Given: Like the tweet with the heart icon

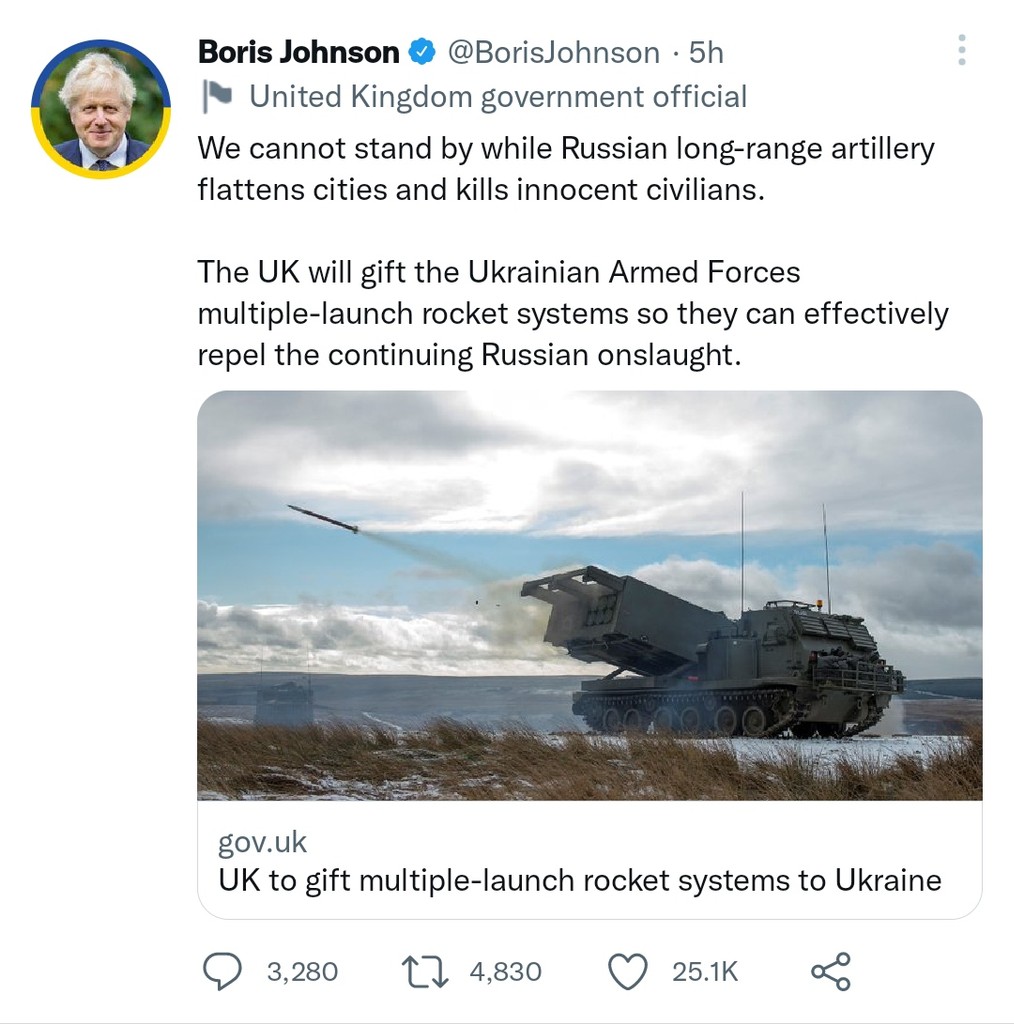Looking at the screenshot, I should (628, 971).
